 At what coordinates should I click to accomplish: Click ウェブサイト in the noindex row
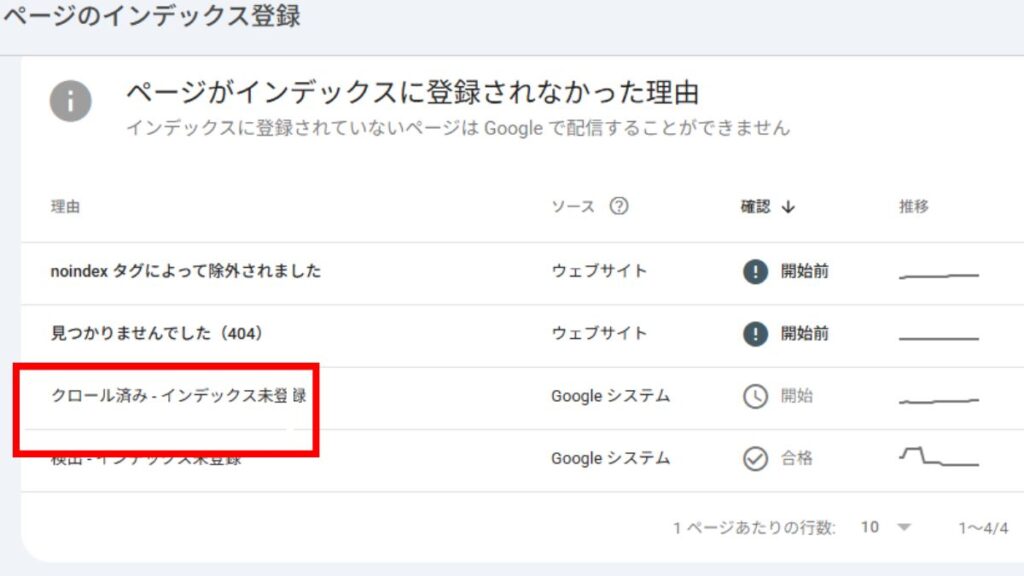point(599,271)
